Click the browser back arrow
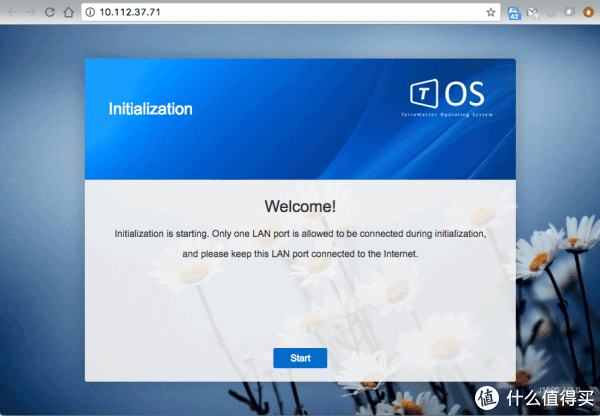This screenshot has height=416, width=600. tap(13, 13)
